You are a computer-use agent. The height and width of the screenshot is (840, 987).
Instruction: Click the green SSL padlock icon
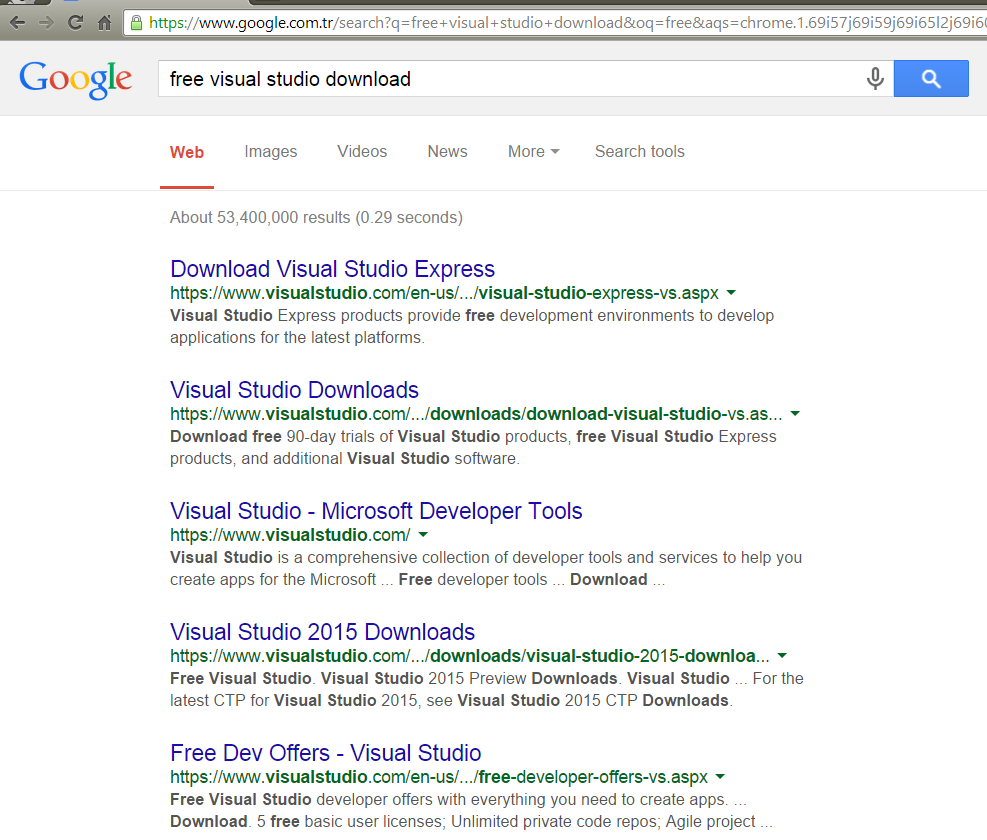coord(136,23)
